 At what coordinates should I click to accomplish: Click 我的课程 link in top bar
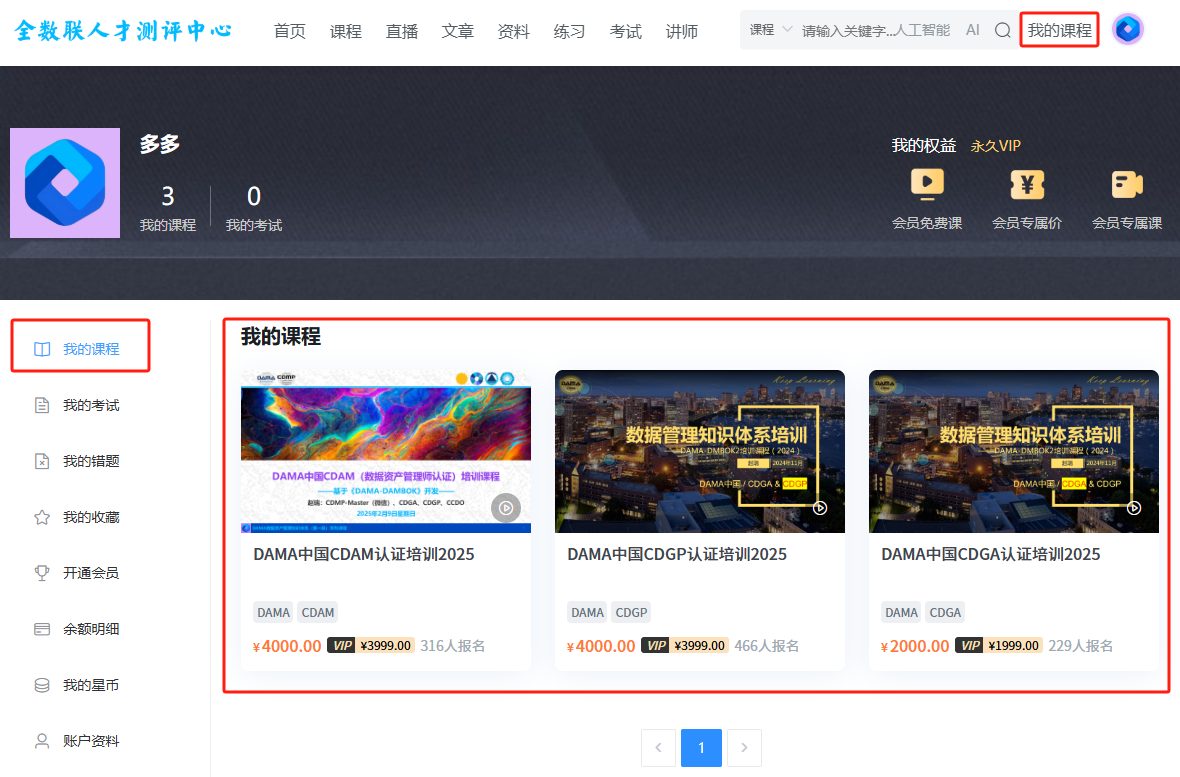coord(1059,30)
